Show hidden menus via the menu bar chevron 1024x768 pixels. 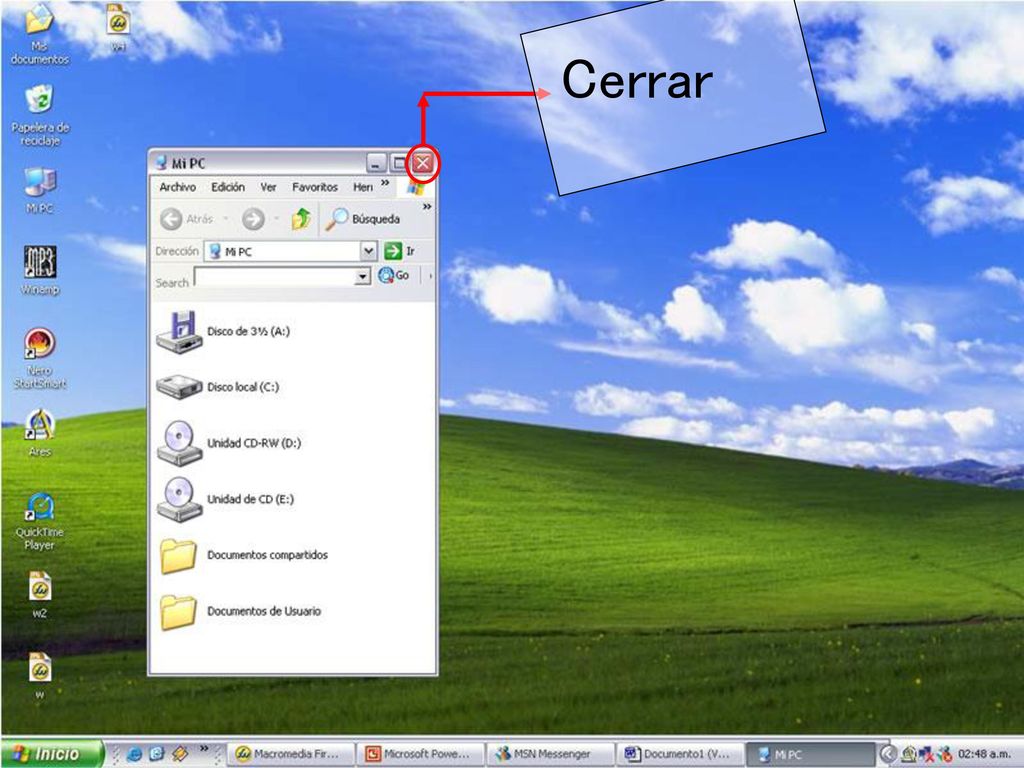tap(385, 183)
